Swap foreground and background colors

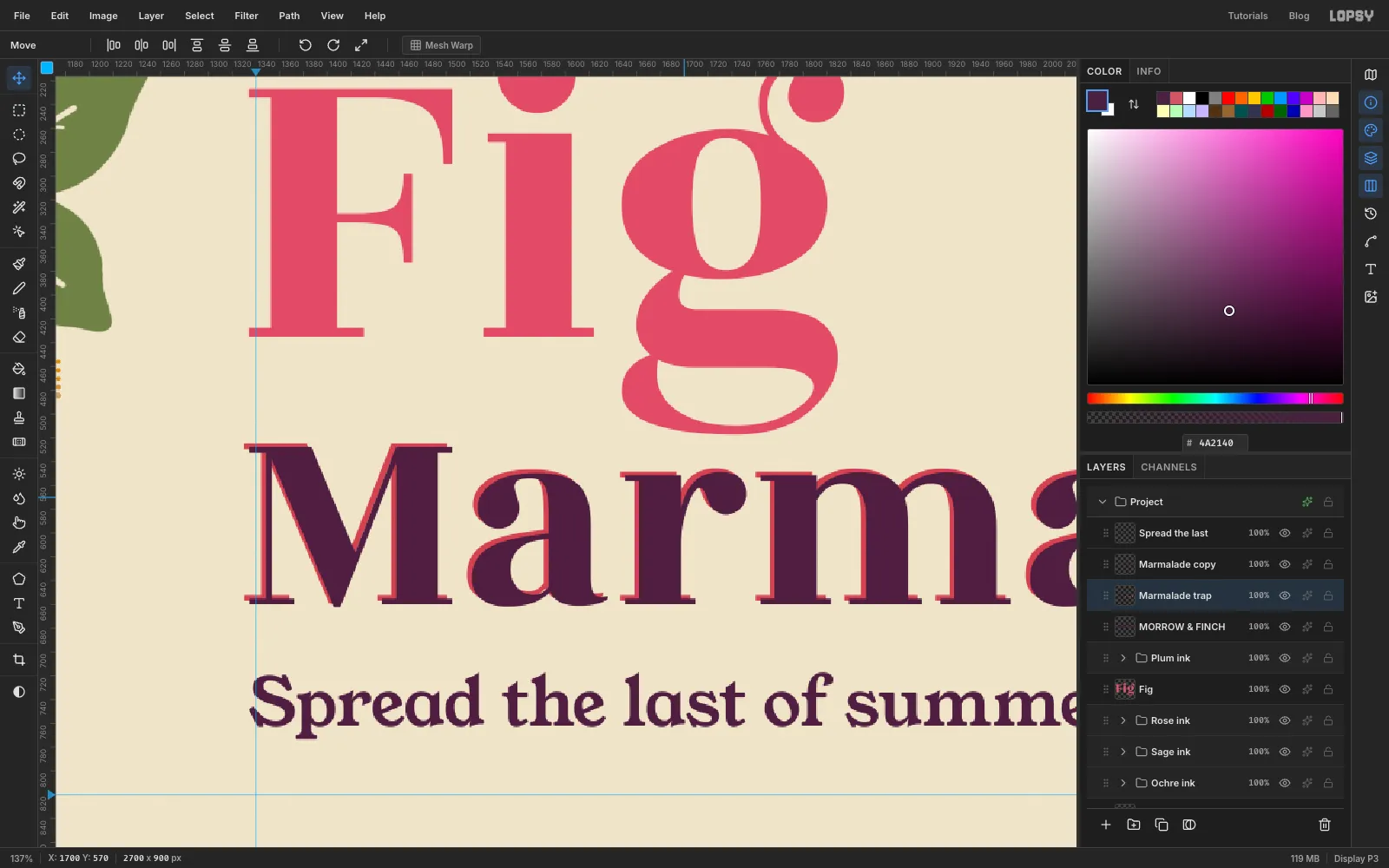point(1134,104)
